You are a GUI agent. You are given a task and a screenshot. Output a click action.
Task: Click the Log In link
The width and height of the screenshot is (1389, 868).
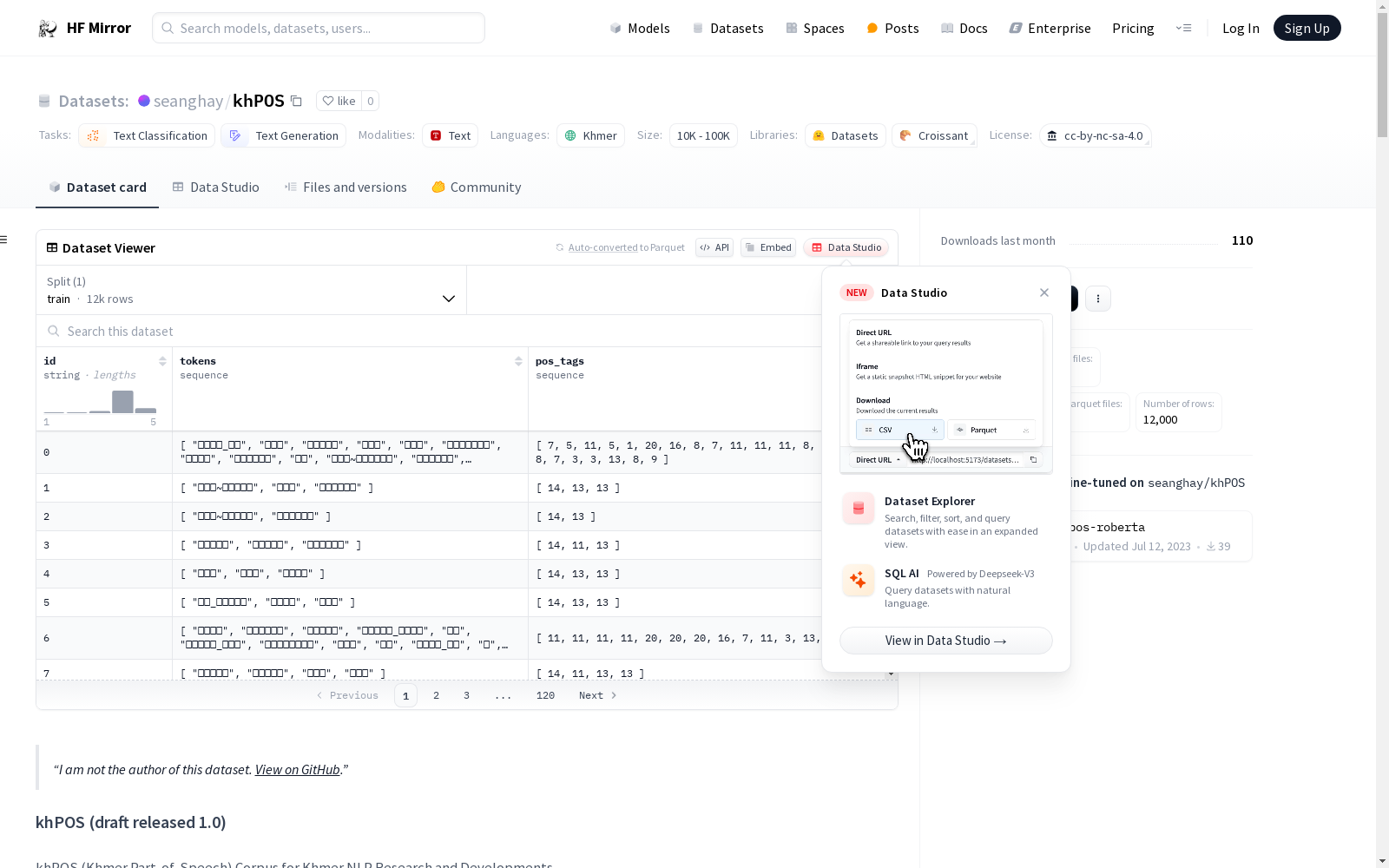(1241, 29)
